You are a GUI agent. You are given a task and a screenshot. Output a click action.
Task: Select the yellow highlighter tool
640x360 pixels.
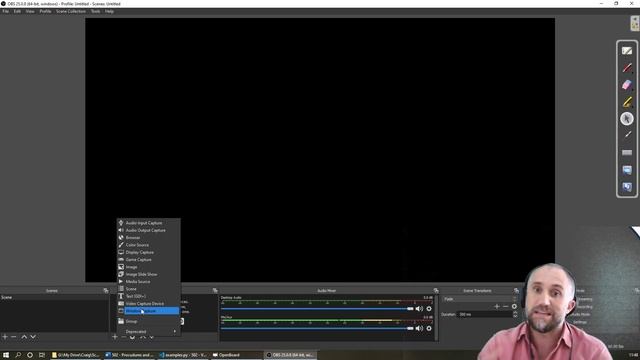[x=627, y=102]
